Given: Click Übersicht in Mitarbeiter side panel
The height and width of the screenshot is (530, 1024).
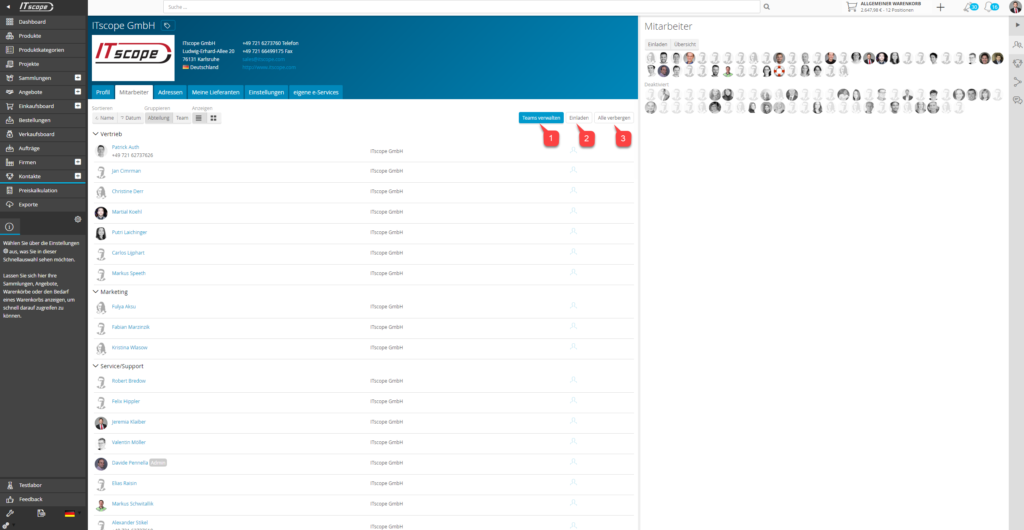Looking at the screenshot, I should point(685,44).
